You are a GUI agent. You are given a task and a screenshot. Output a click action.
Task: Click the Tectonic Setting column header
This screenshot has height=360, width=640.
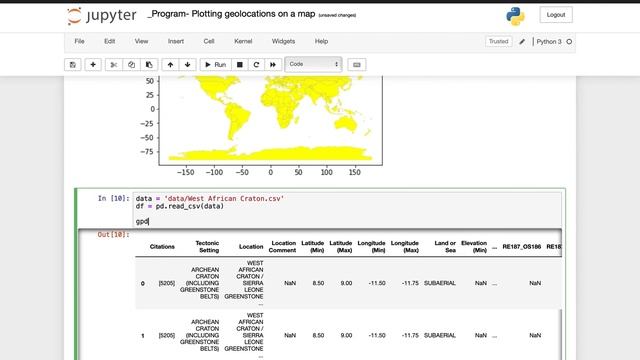207,247
